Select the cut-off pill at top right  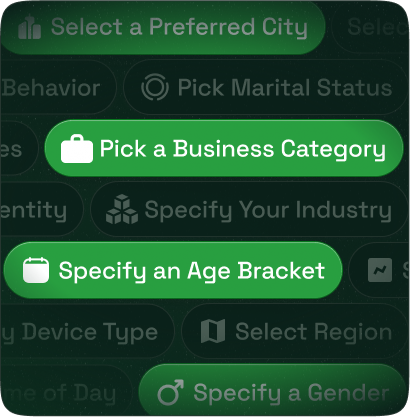click(371, 27)
